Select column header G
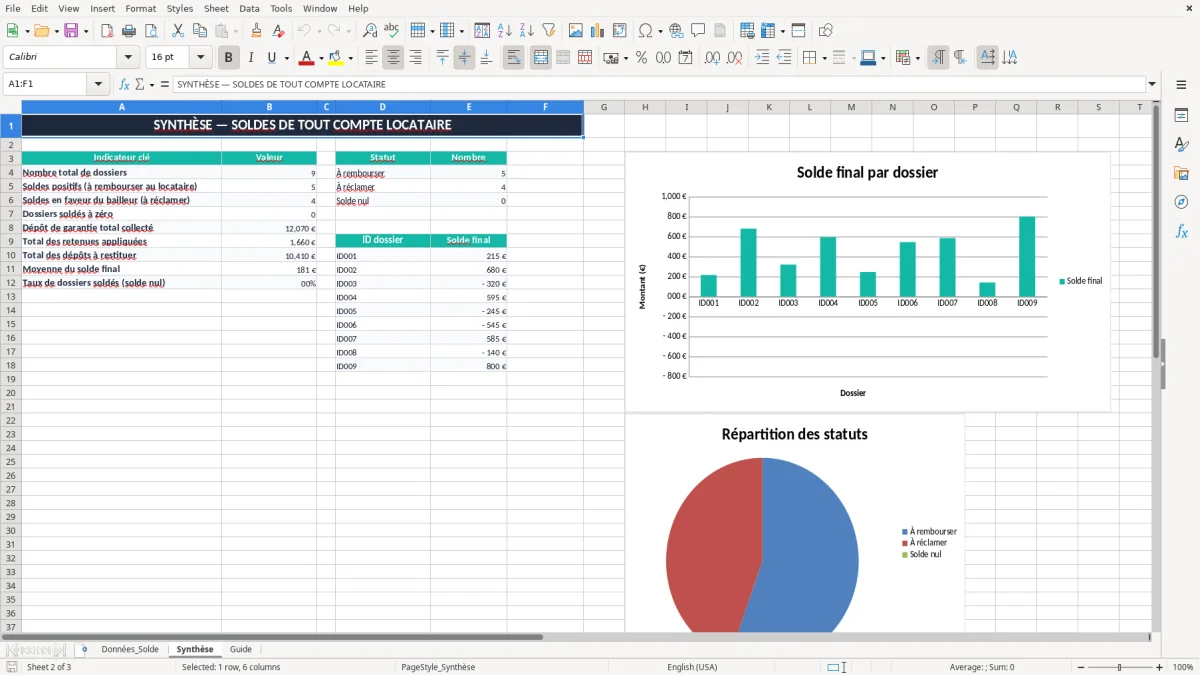The width and height of the screenshot is (1200, 675). [604, 107]
